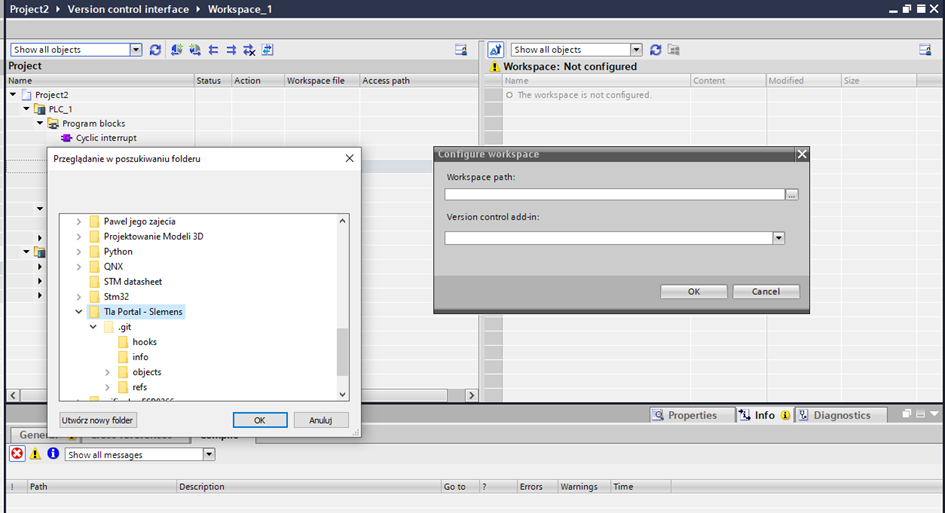Click the Workspace path input field

[x=614, y=195]
